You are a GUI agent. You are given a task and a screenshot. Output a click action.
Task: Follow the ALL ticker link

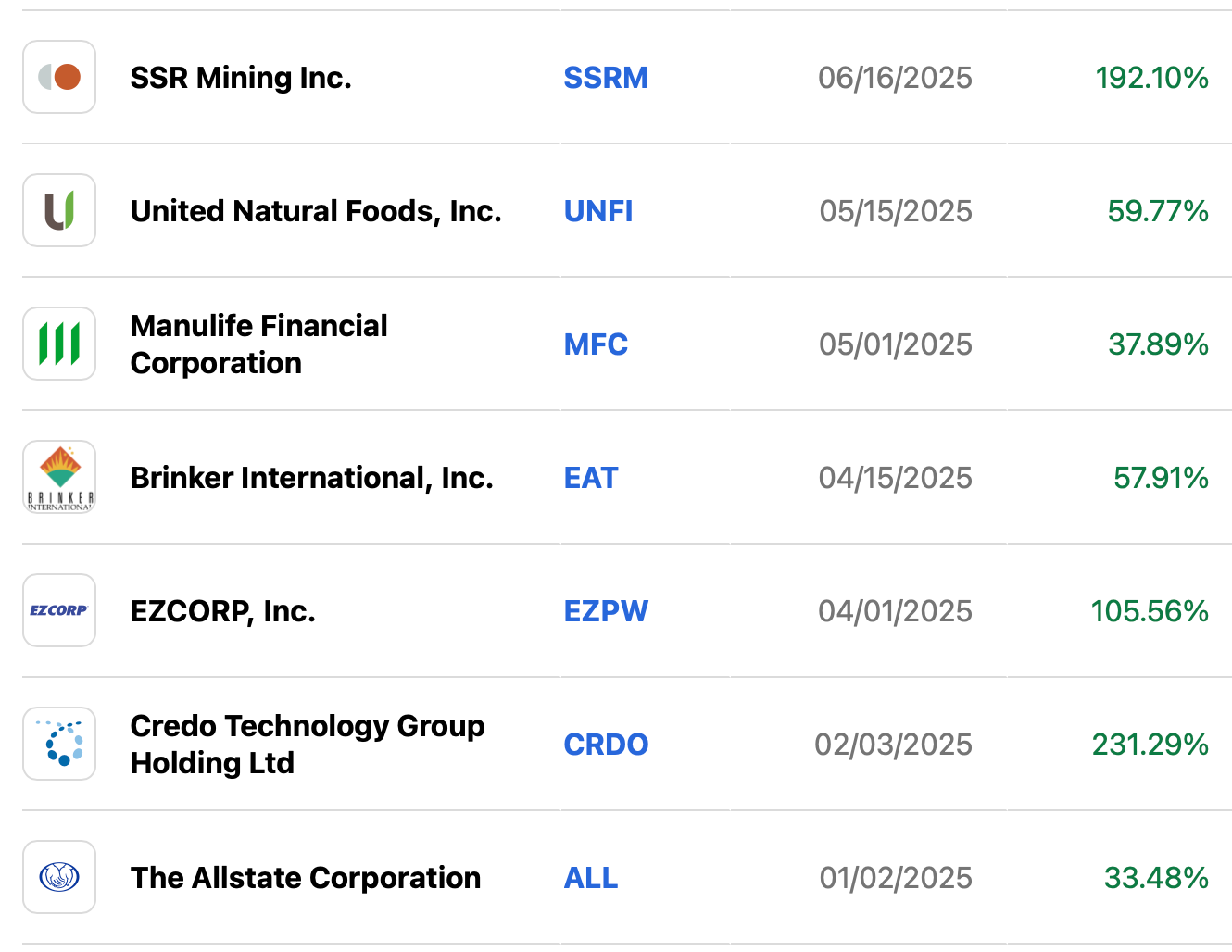click(591, 878)
